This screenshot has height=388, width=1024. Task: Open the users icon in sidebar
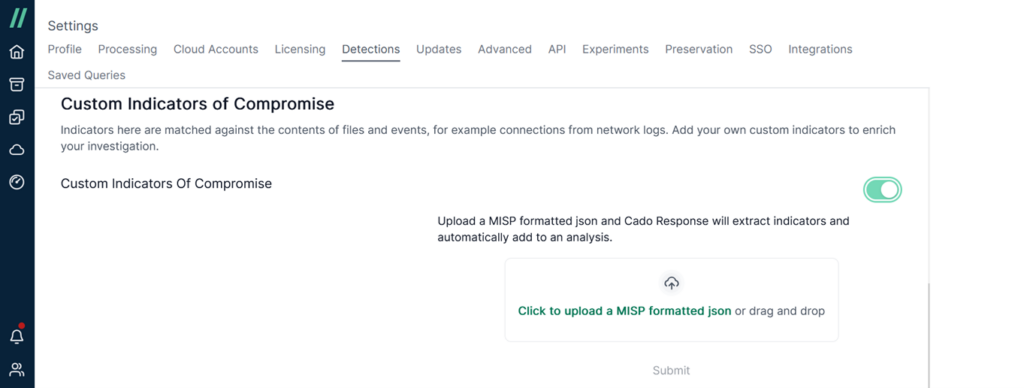coord(17,370)
